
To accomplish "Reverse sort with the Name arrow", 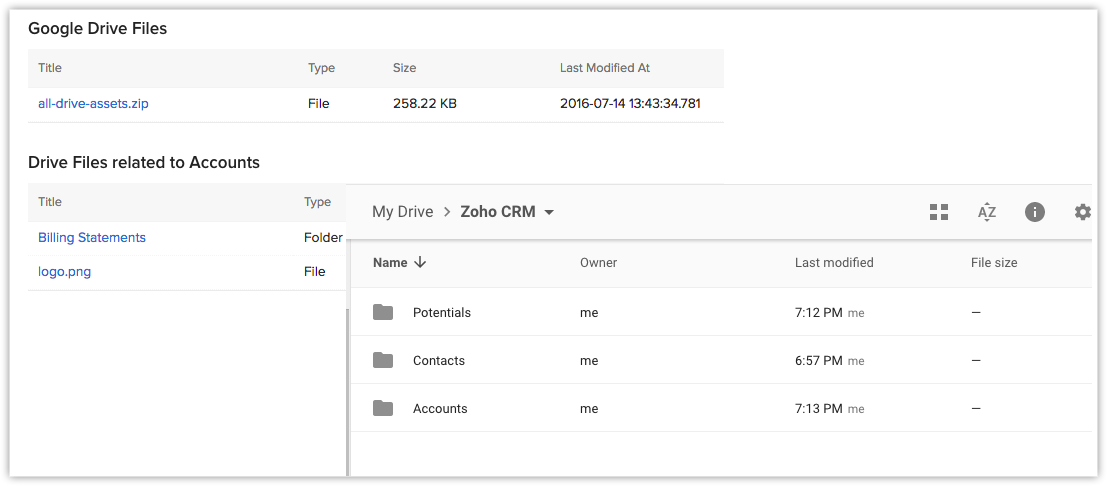I will (x=420, y=263).
